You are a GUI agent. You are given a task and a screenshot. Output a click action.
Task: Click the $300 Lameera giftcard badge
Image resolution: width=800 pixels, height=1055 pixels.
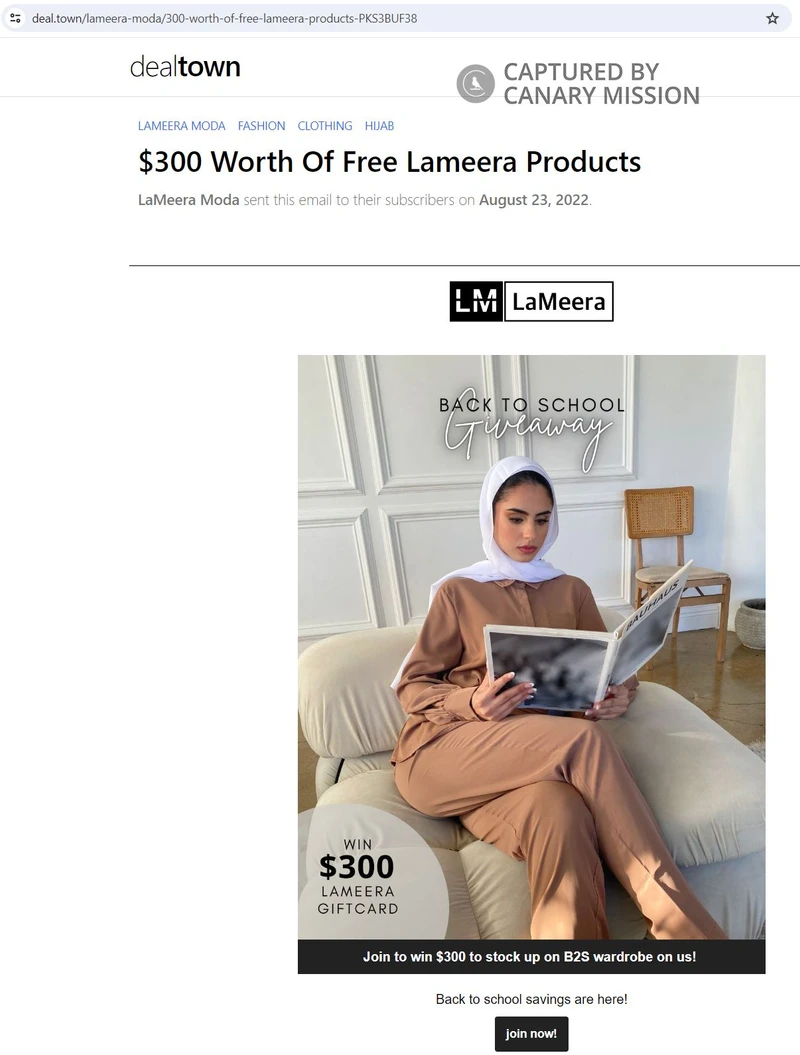point(358,877)
